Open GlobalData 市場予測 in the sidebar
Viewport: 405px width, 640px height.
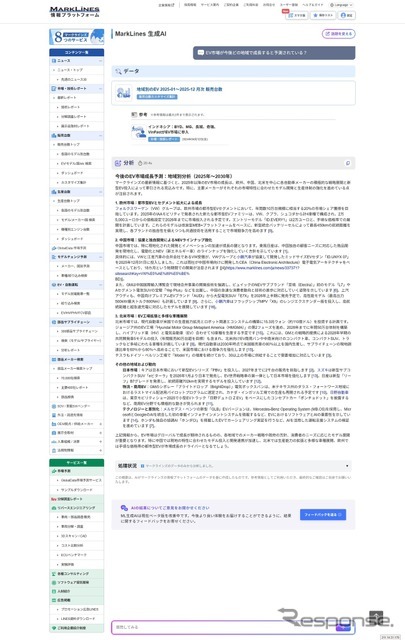tap(71, 248)
